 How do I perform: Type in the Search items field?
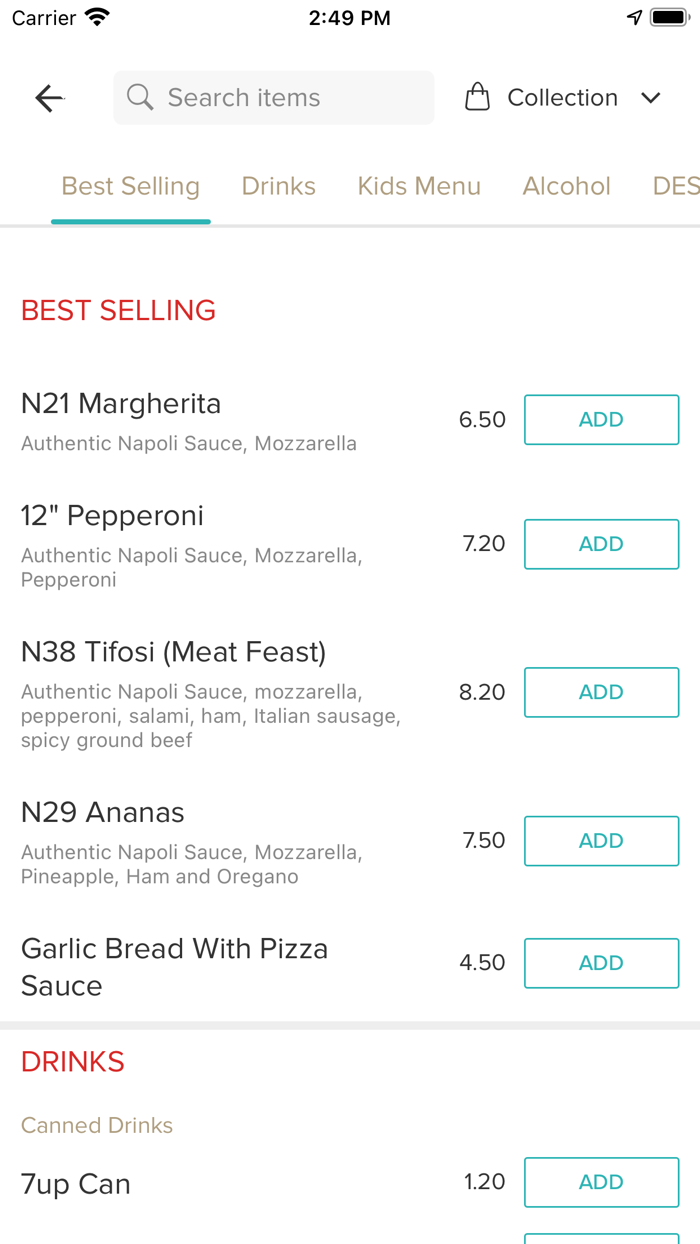click(290, 98)
